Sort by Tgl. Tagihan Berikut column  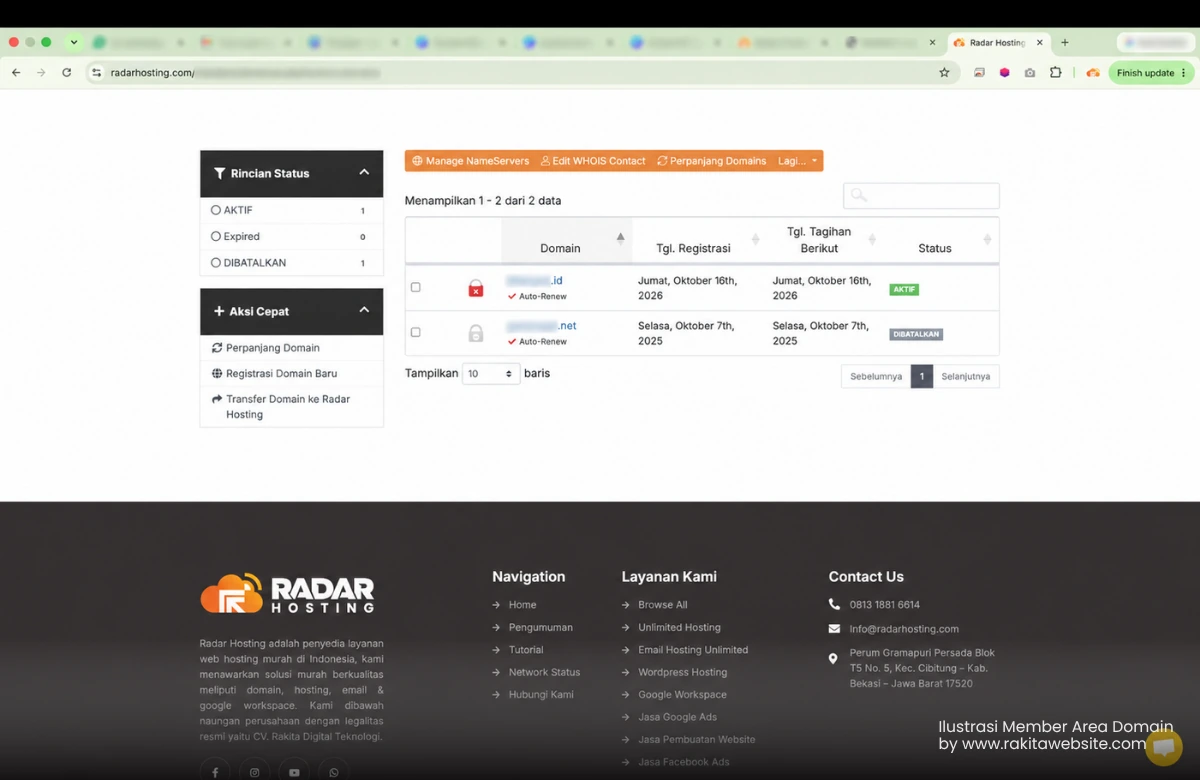[x=823, y=241]
